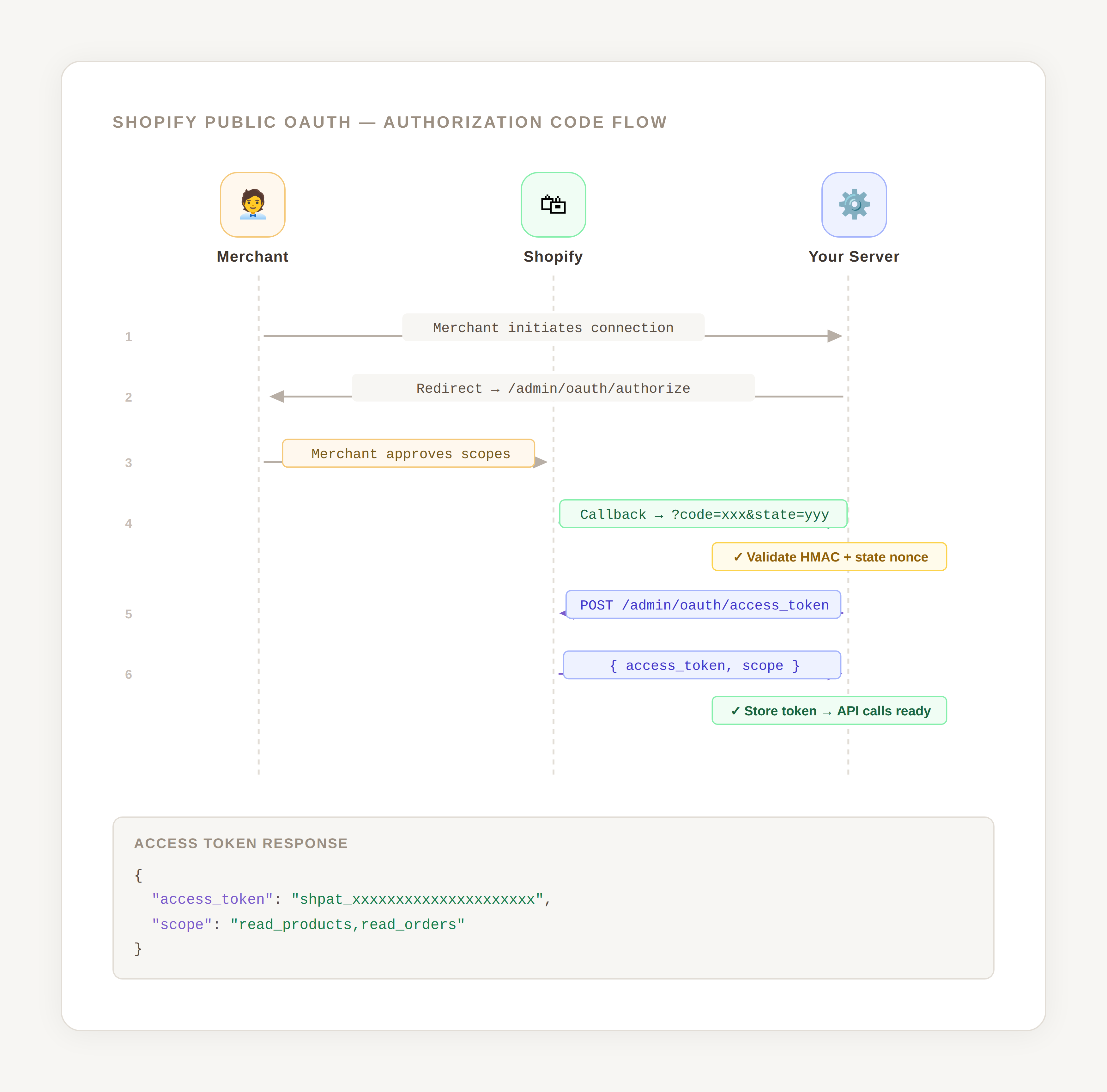The width and height of the screenshot is (1107, 1092).
Task: Click the Validate HMAC + state nonce note
Action: tap(829, 557)
